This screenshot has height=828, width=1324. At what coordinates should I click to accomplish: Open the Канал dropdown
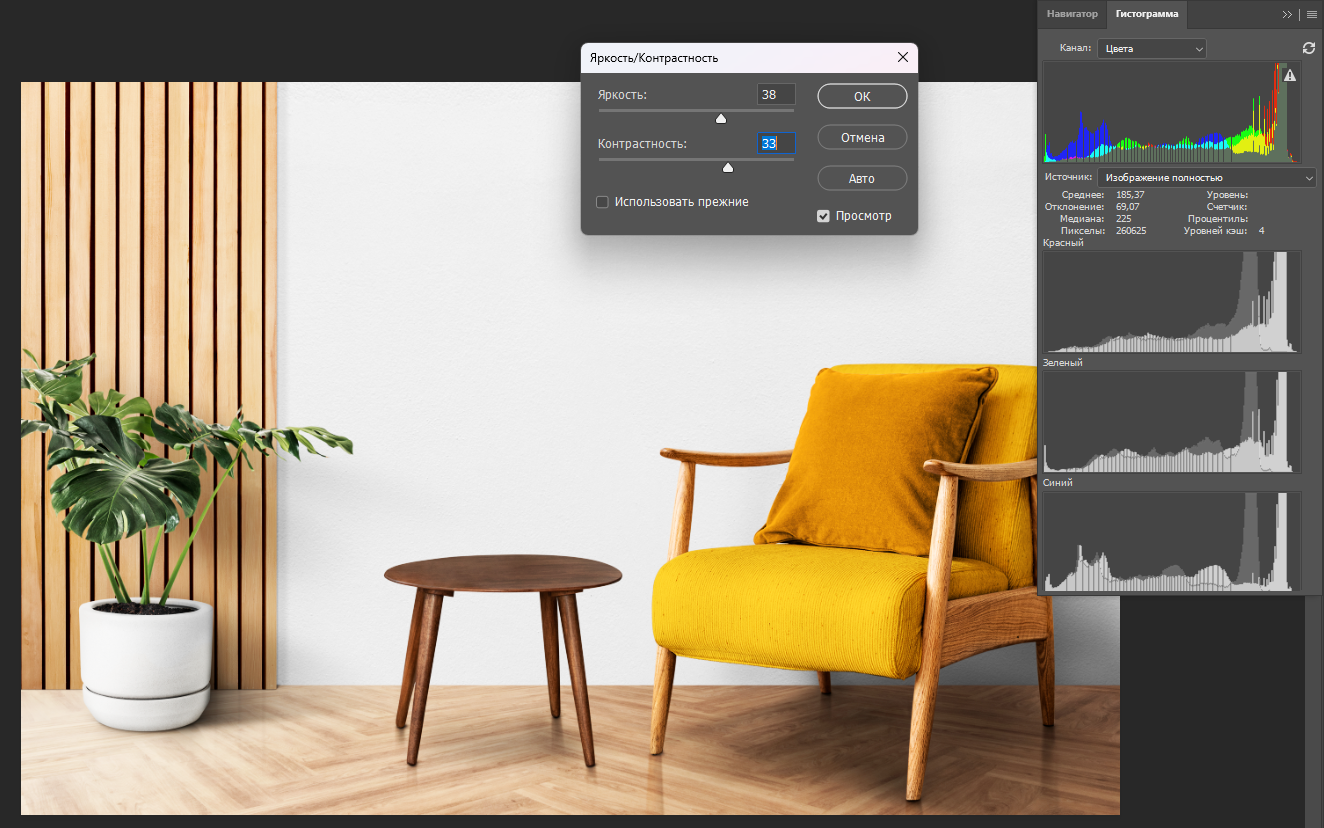[1151, 48]
